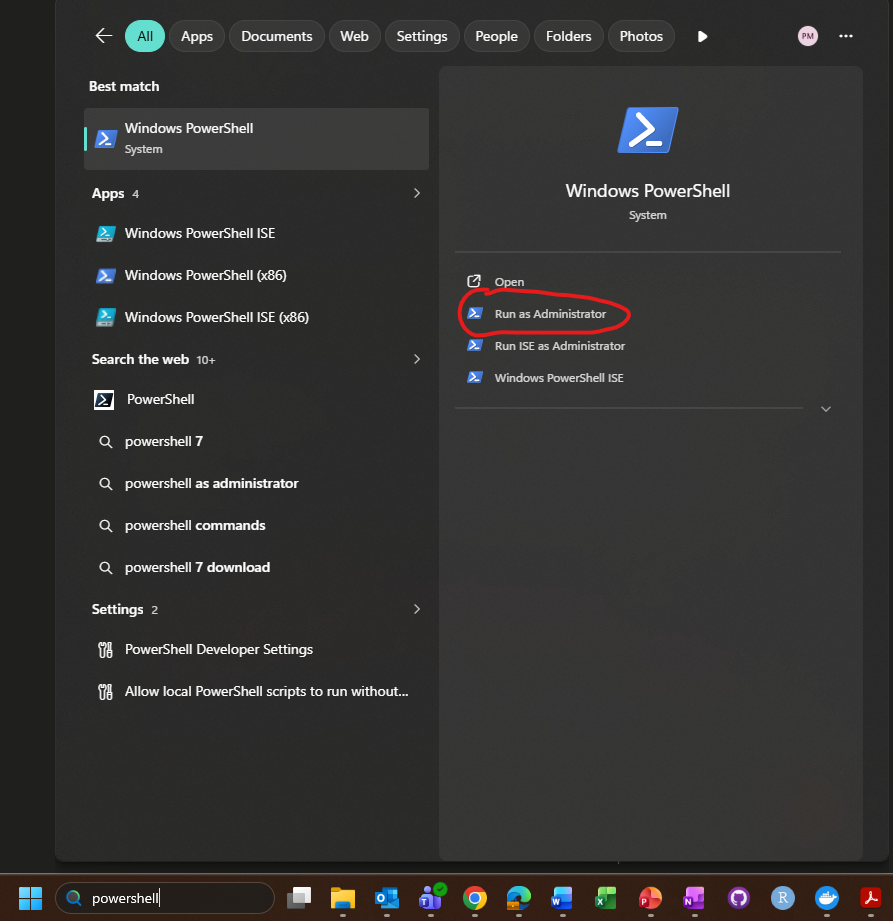Screen dimensions: 893x921
Task: Open GitHub Desktop from the taskbar
Action: pyautogui.click(x=738, y=898)
